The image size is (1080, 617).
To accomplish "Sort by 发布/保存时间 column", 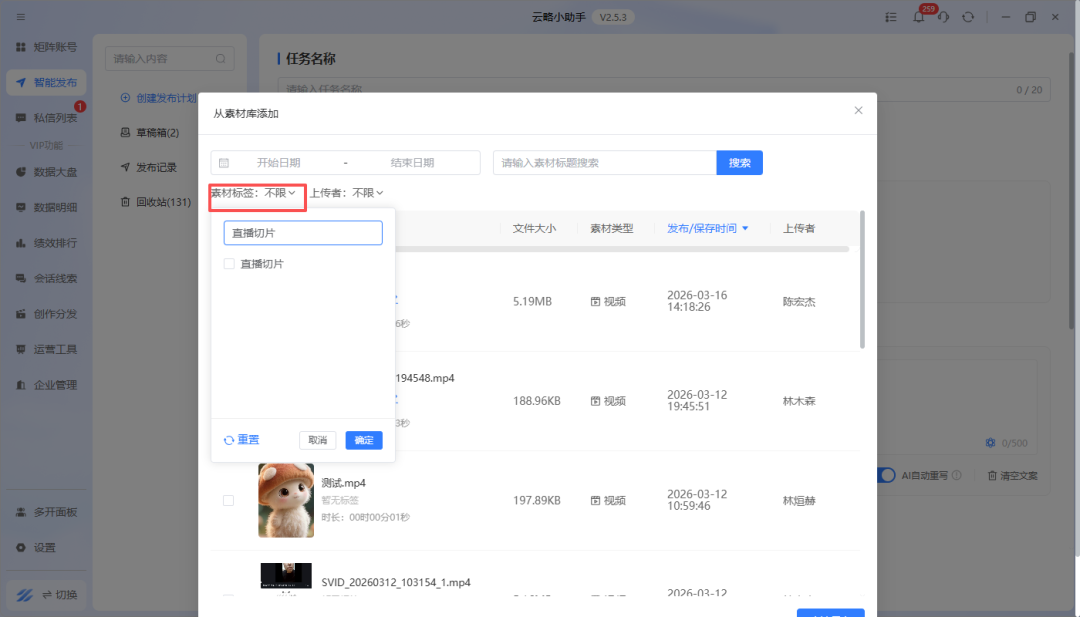I will point(708,228).
